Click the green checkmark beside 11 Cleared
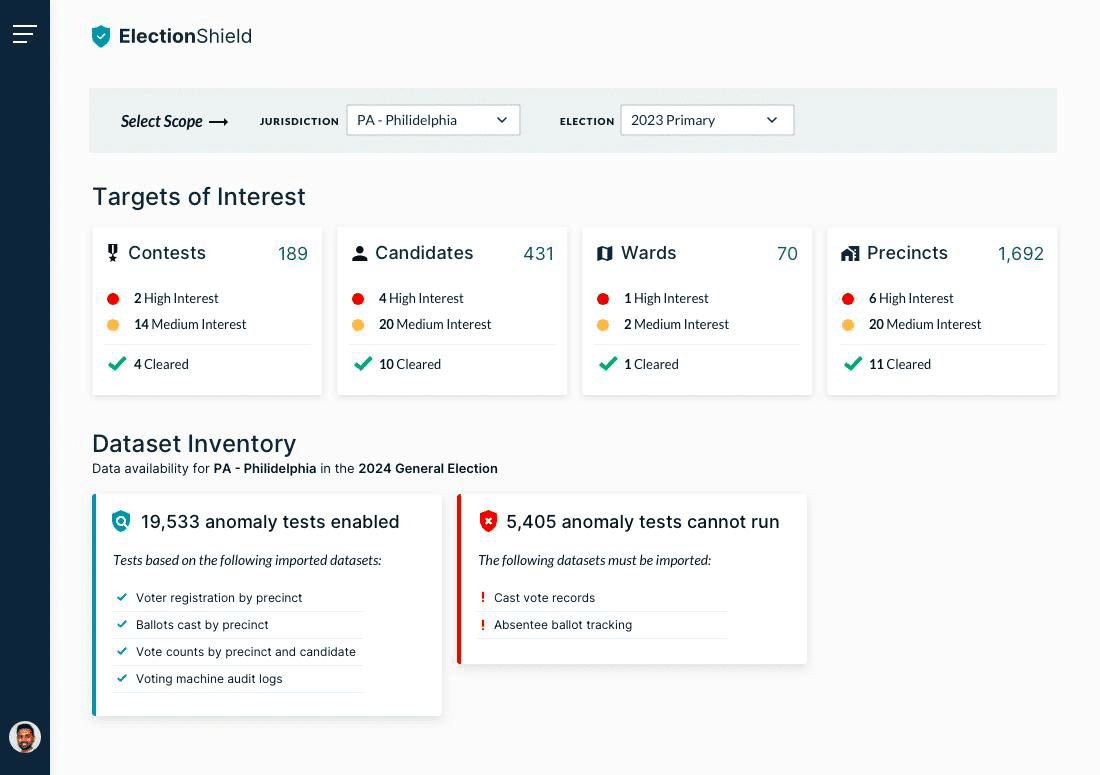The height and width of the screenshot is (775, 1100). click(x=852, y=363)
